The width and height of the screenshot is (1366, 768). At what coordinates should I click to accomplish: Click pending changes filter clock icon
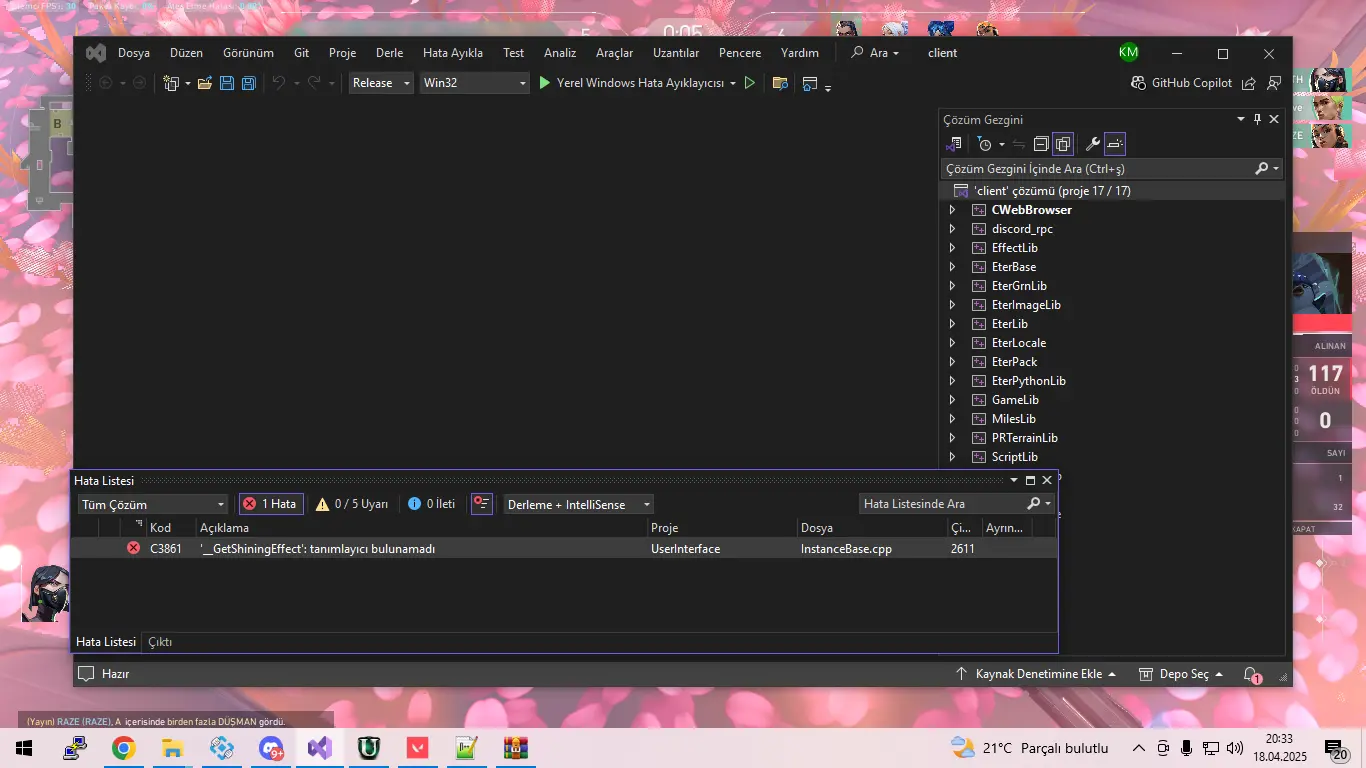pyautogui.click(x=984, y=144)
